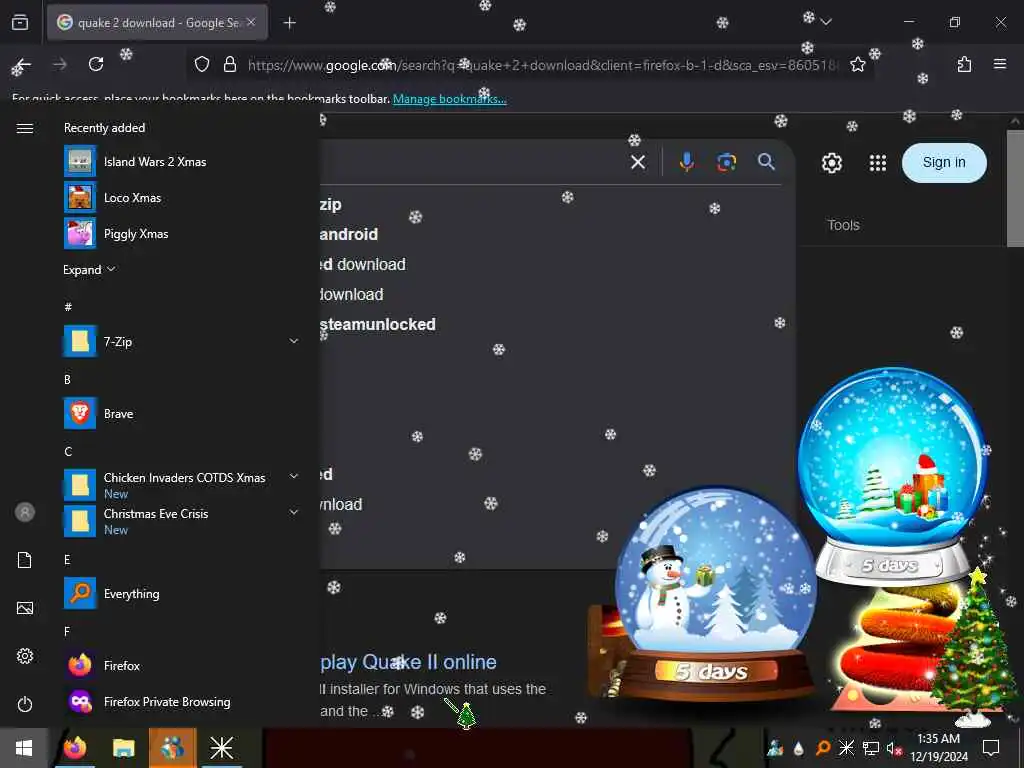The width and height of the screenshot is (1024, 768).
Task: Launch Loco Xmas from recently added
Action: point(181,197)
